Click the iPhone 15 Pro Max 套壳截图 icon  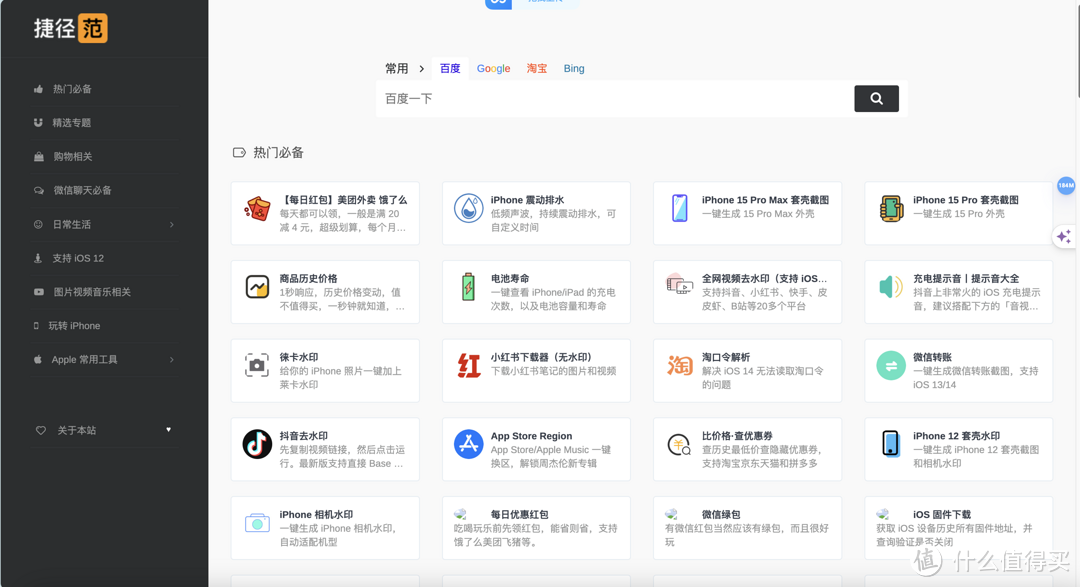pos(679,208)
